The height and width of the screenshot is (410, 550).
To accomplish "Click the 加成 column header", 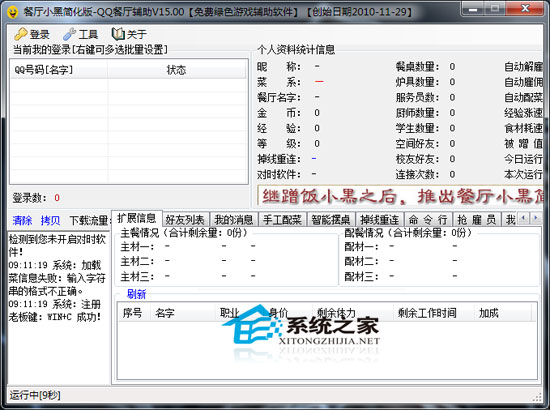I will point(502,313).
